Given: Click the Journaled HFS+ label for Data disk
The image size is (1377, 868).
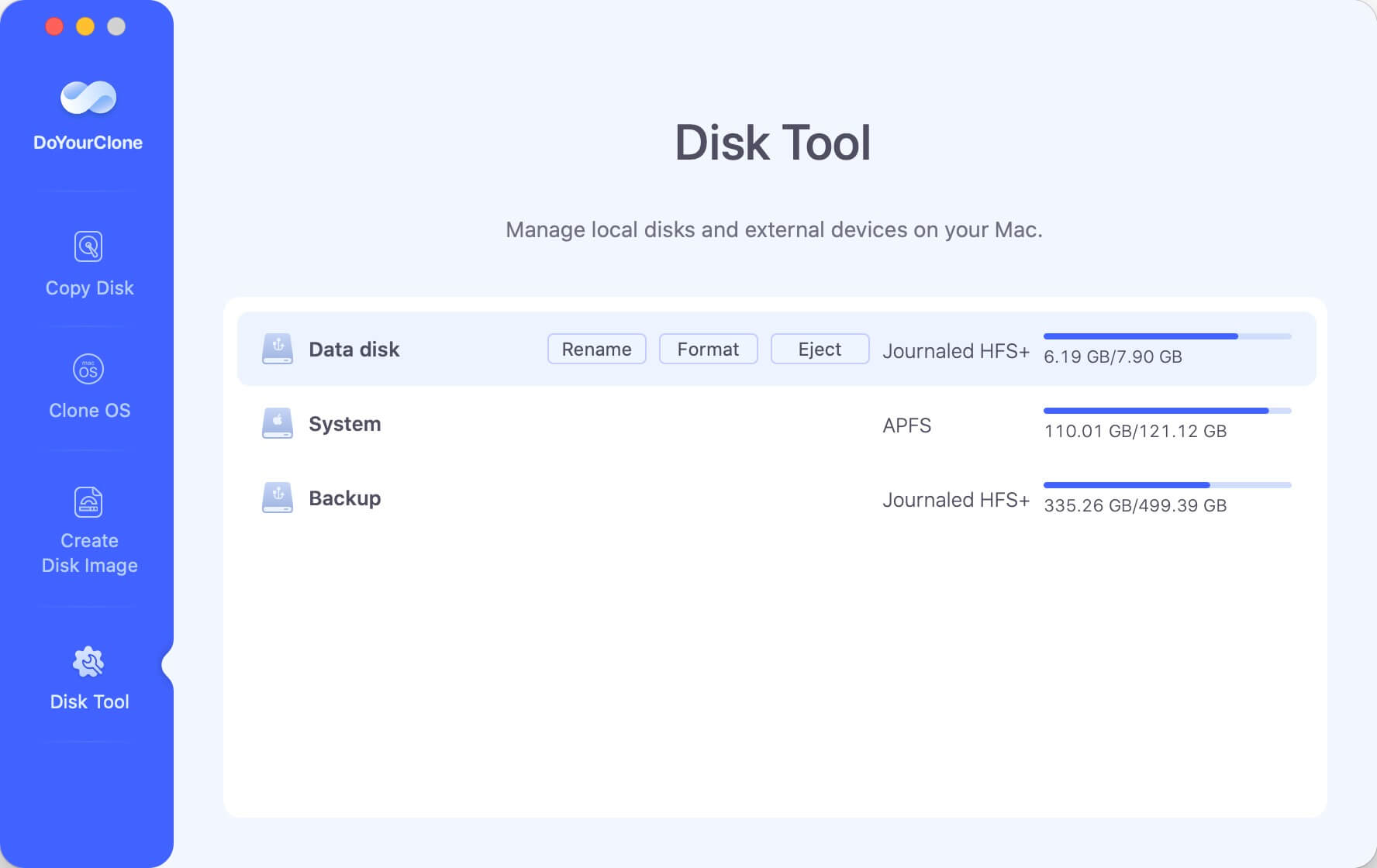Looking at the screenshot, I should click(x=955, y=350).
